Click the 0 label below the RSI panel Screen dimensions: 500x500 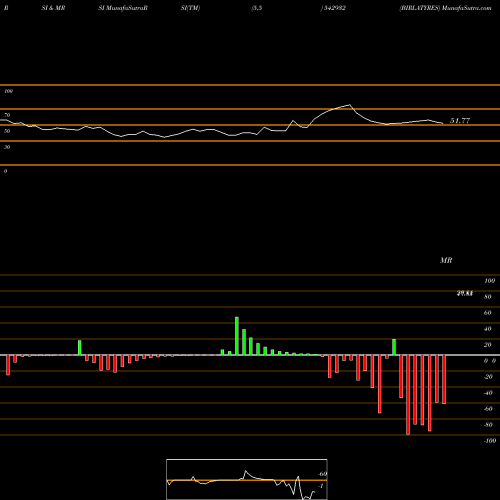coord(5,171)
